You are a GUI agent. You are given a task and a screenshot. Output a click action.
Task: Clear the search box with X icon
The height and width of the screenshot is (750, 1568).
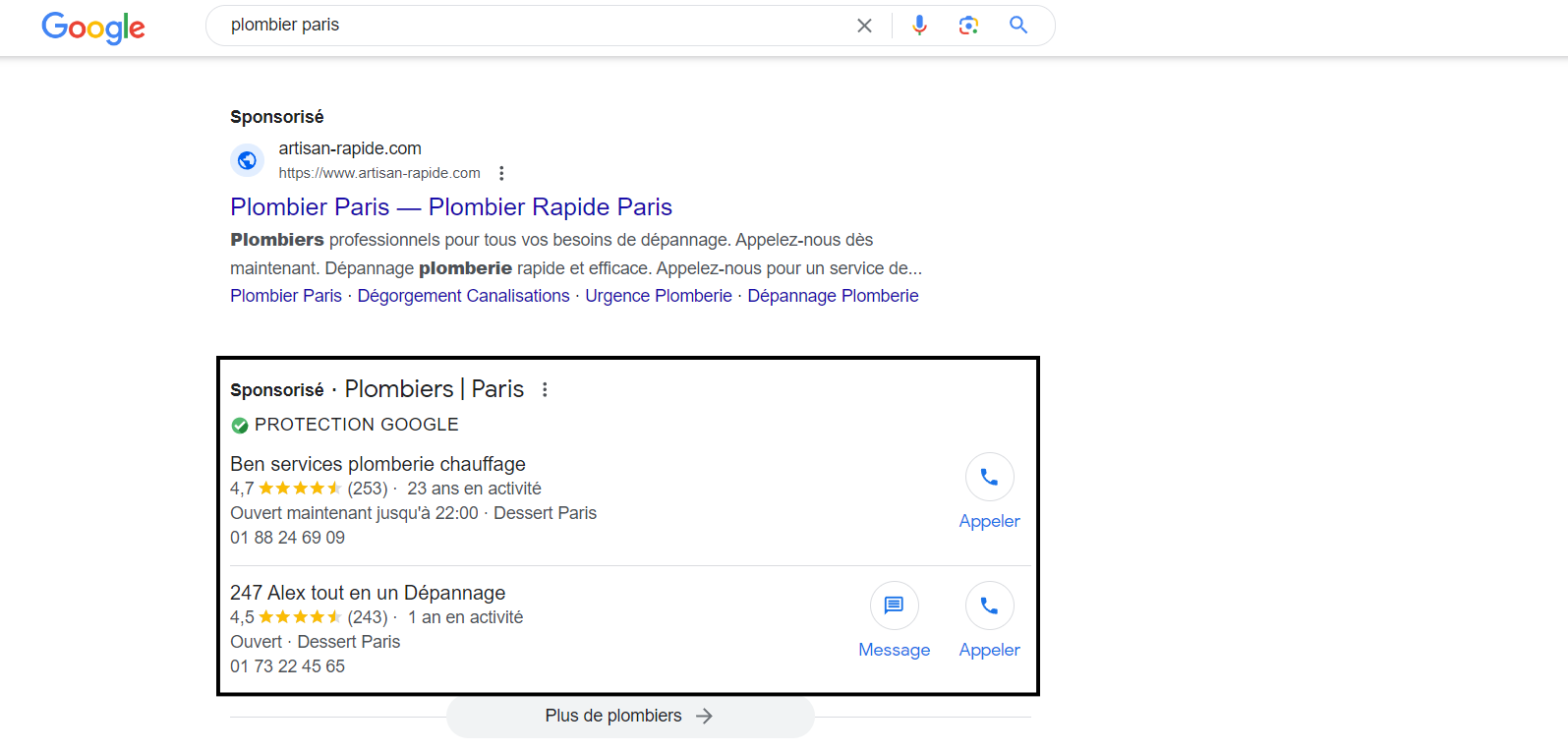coord(864,26)
